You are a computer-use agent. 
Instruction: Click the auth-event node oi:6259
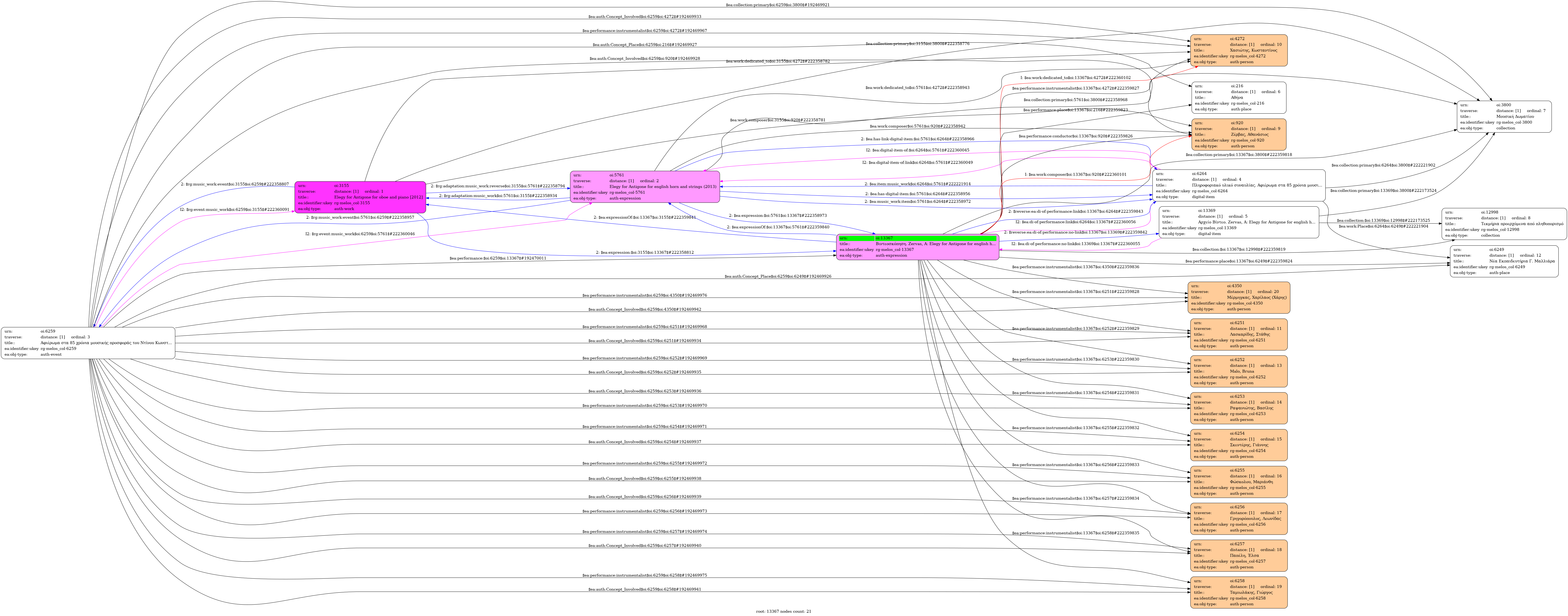(x=88, y=343)
